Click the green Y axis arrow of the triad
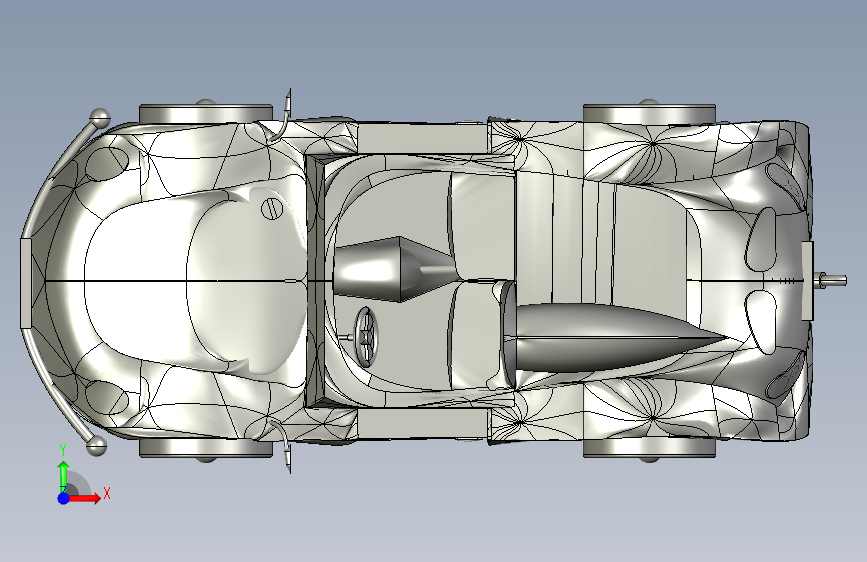Viewport: 867px width, 562px height. pos(64,475)
